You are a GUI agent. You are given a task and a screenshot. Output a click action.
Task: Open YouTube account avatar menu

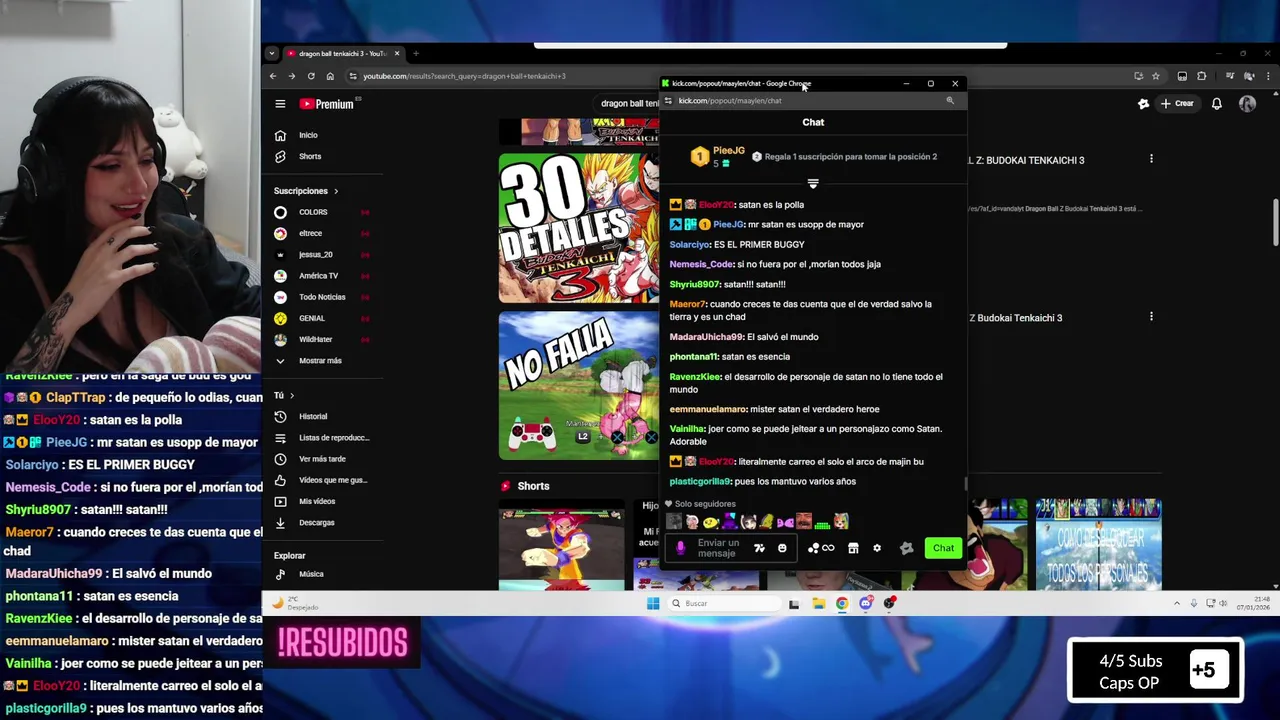(x=1247, y=104)
